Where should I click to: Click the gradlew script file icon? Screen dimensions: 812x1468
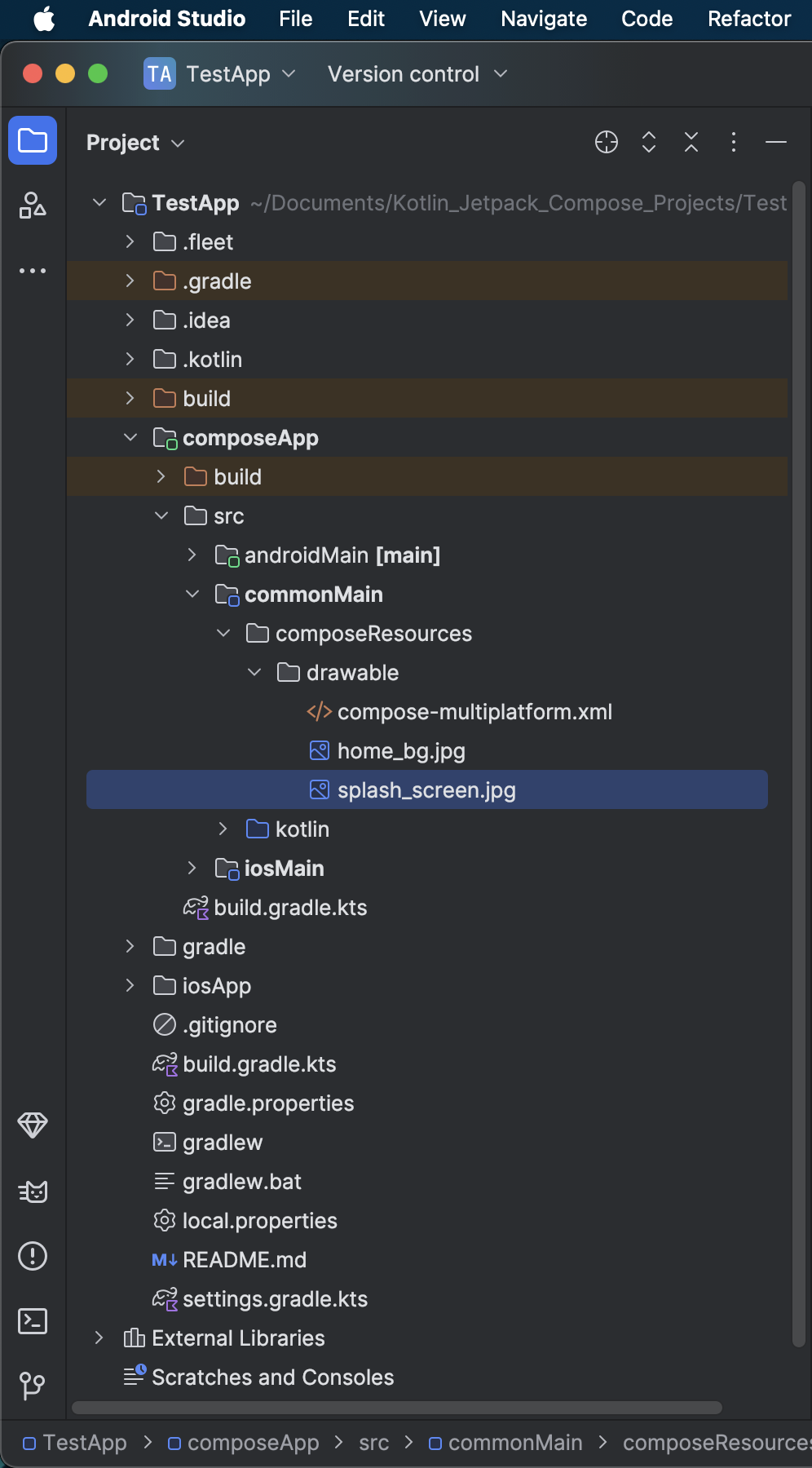165,1142
